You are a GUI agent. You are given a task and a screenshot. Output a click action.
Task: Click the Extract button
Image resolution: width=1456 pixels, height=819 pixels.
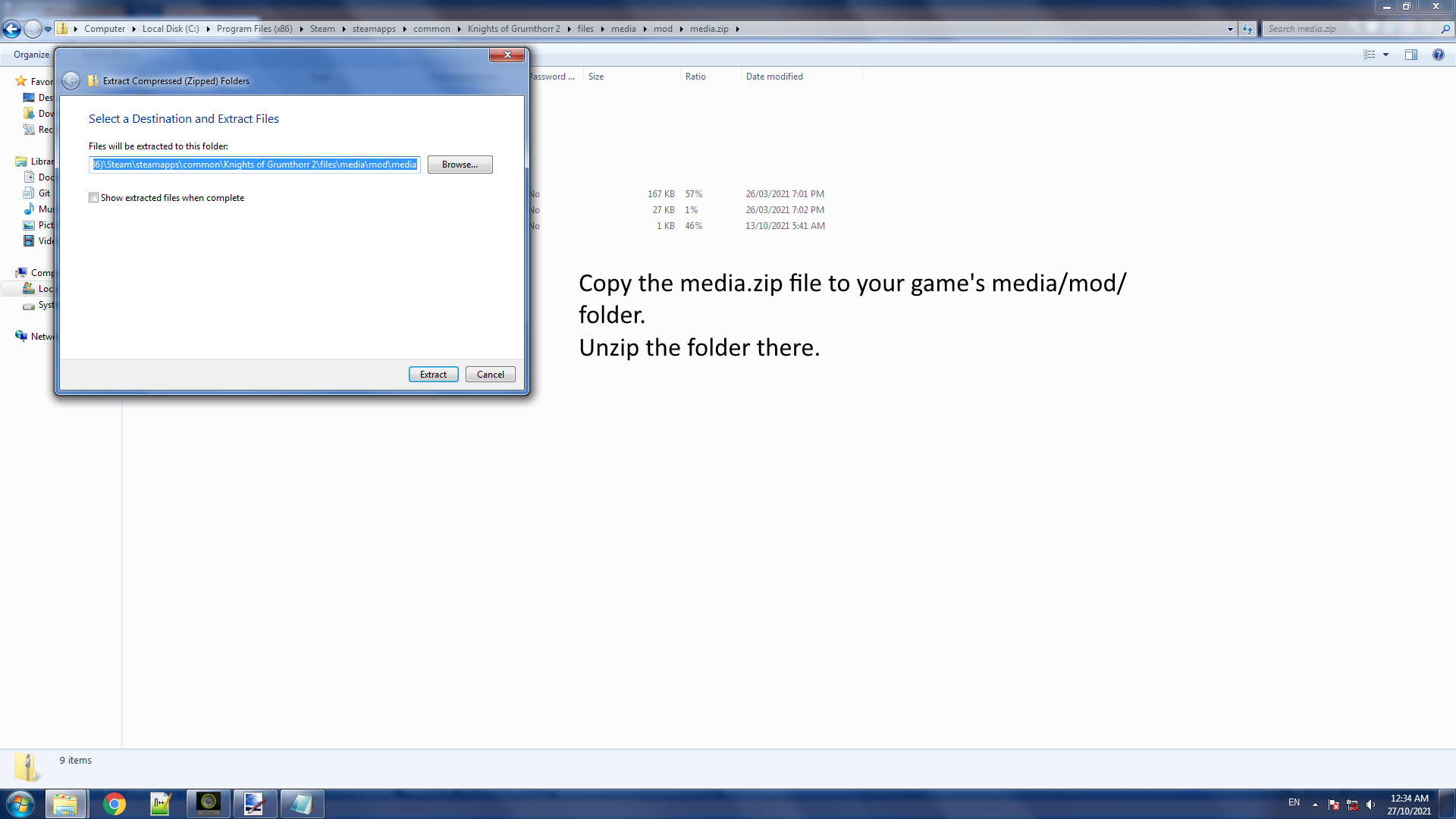point(433,375)
